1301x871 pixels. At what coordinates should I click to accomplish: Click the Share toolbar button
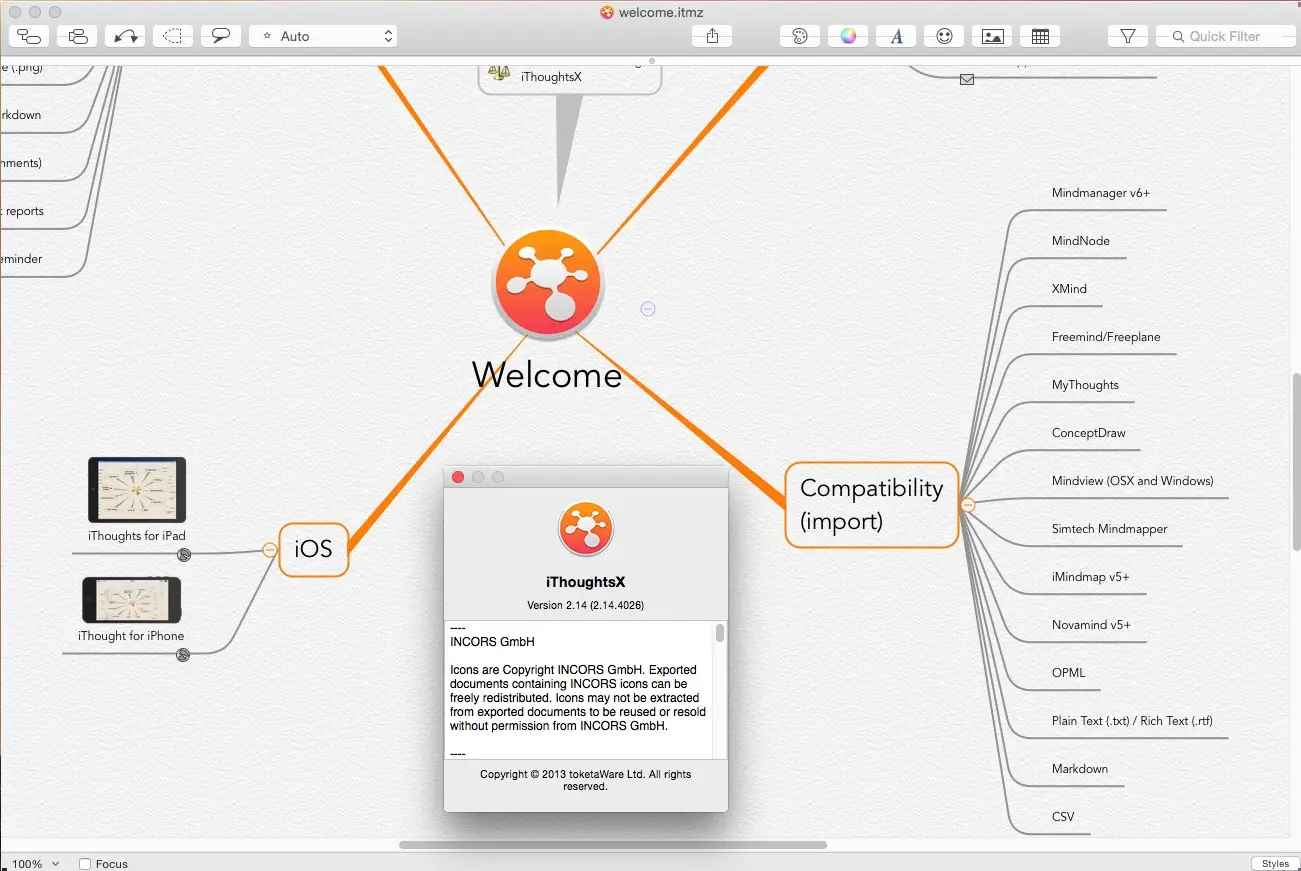[712, 36]
